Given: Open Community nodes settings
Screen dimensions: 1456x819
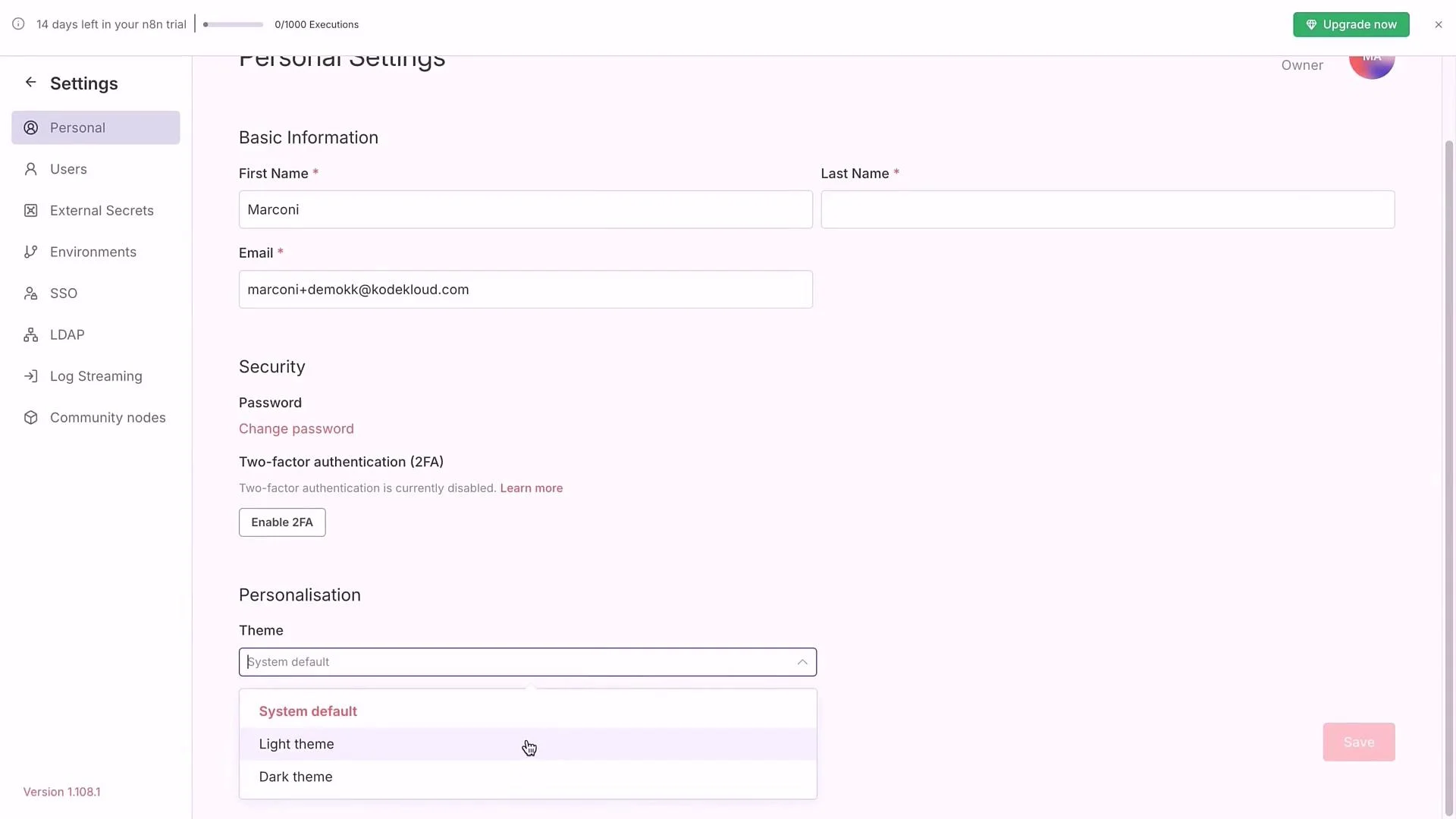Looking at the screenshot, I should click(x=96, y=418).
